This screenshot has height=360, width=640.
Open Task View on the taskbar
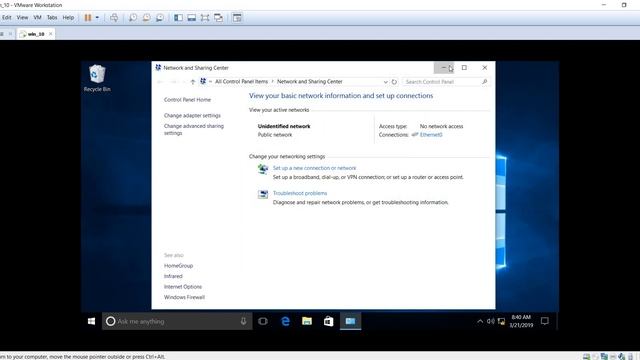click(263, 321)
